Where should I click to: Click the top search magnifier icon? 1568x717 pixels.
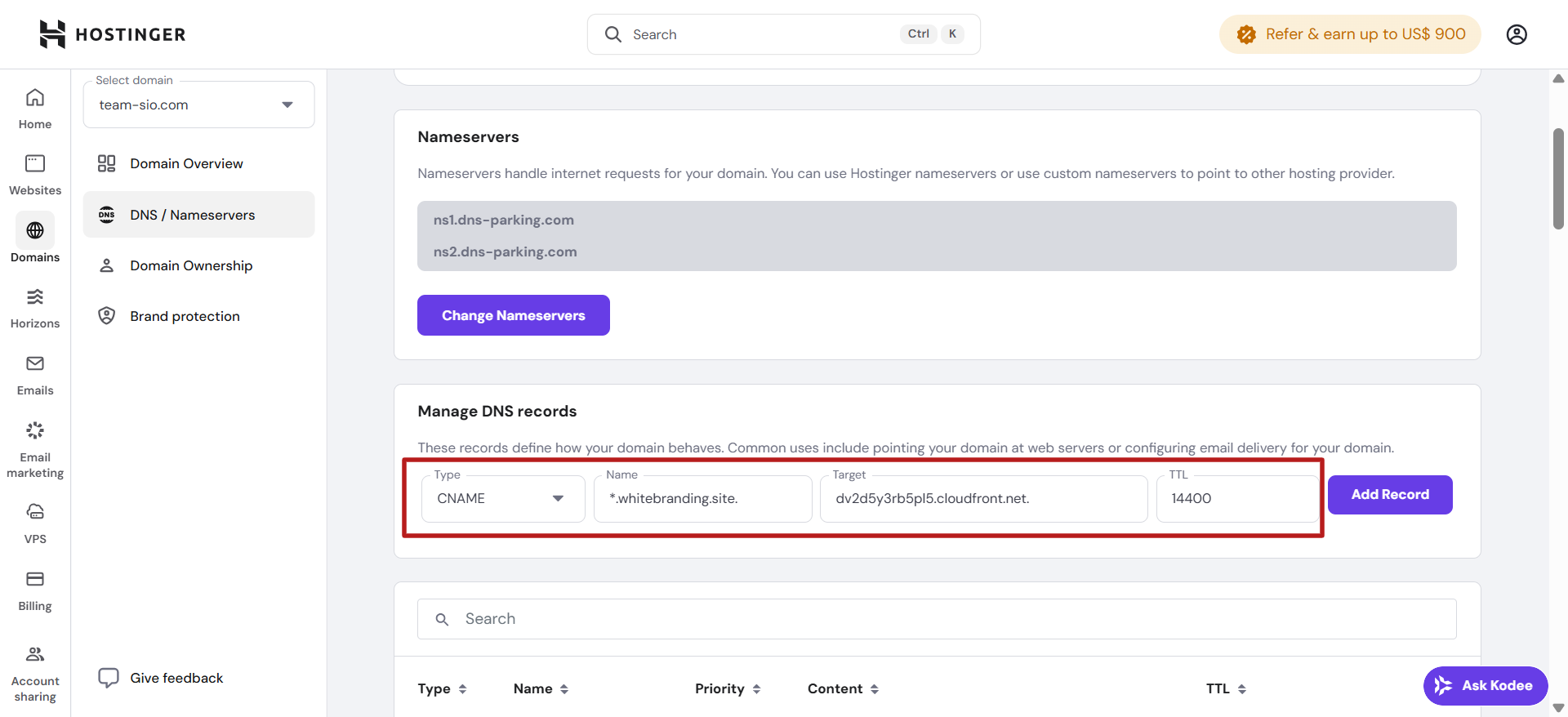tap(613, 34)
